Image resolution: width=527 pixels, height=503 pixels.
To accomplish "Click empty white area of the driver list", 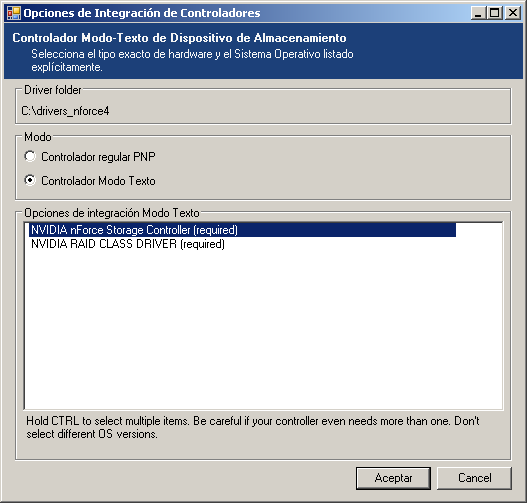I will tap(264, 329).
